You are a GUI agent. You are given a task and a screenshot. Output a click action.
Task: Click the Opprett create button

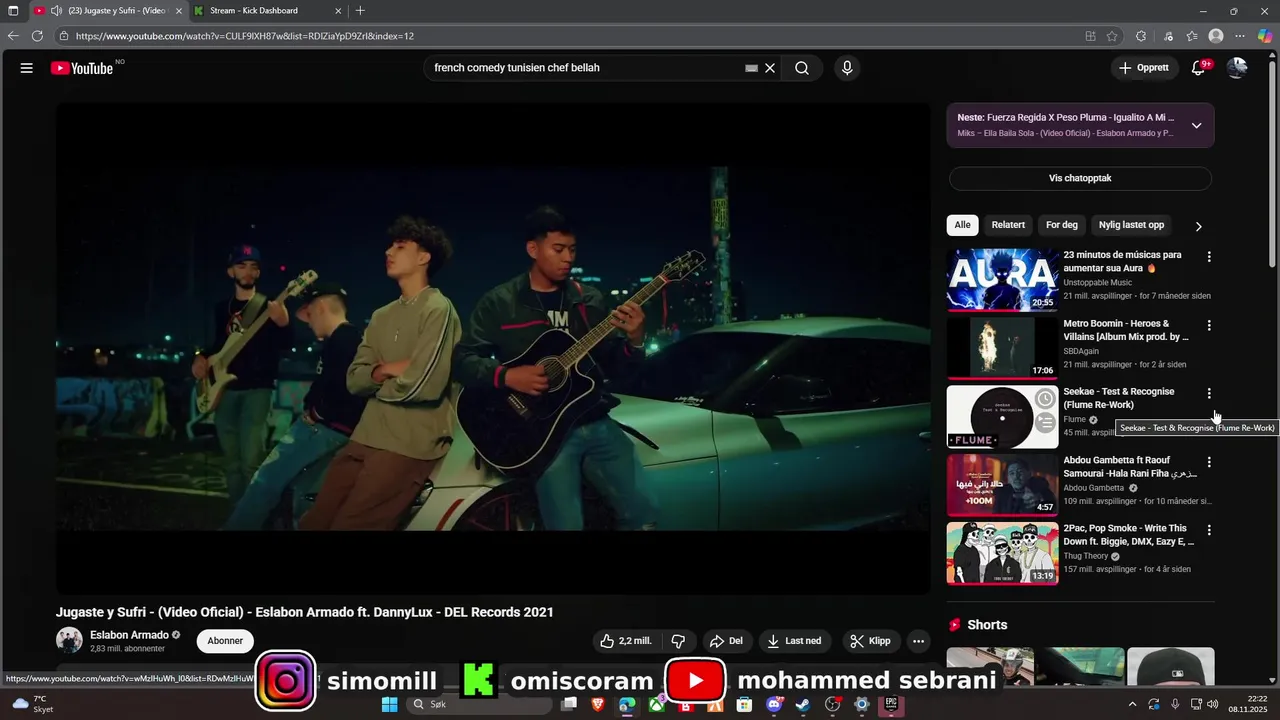coord(1144,68)
